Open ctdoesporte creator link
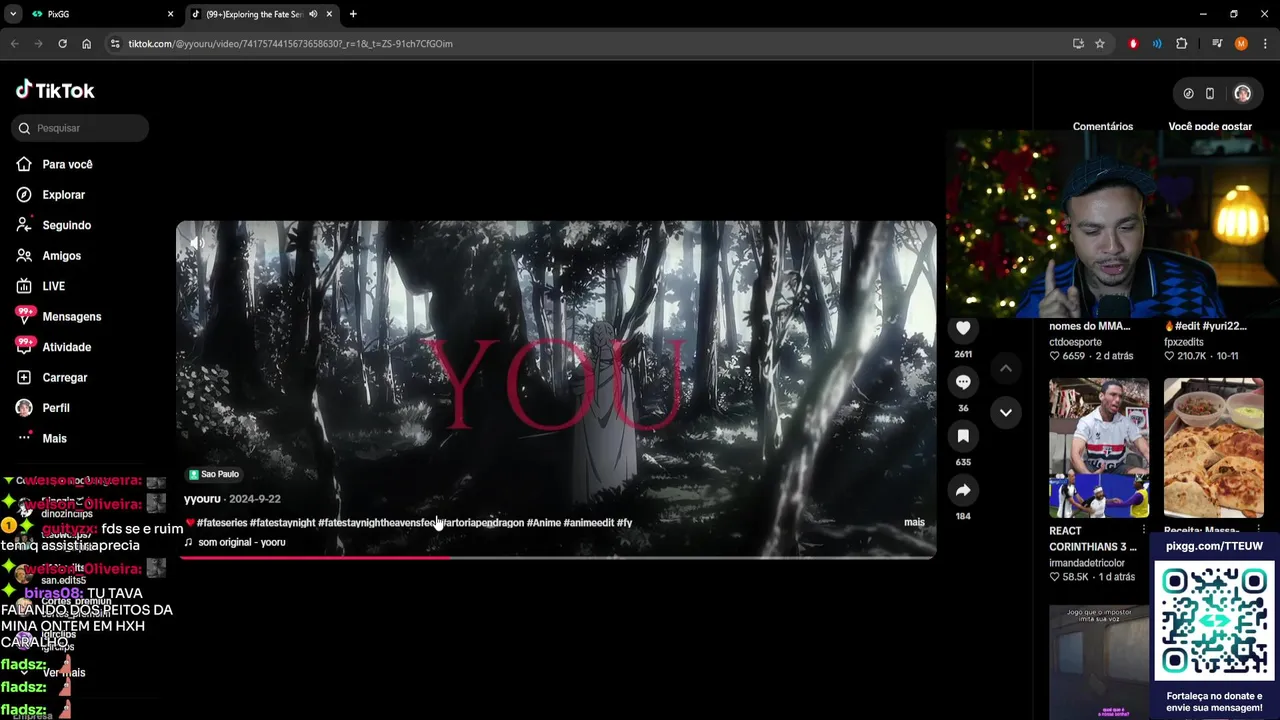Screen dimensions: 1280x720 tap(1075, 342)
